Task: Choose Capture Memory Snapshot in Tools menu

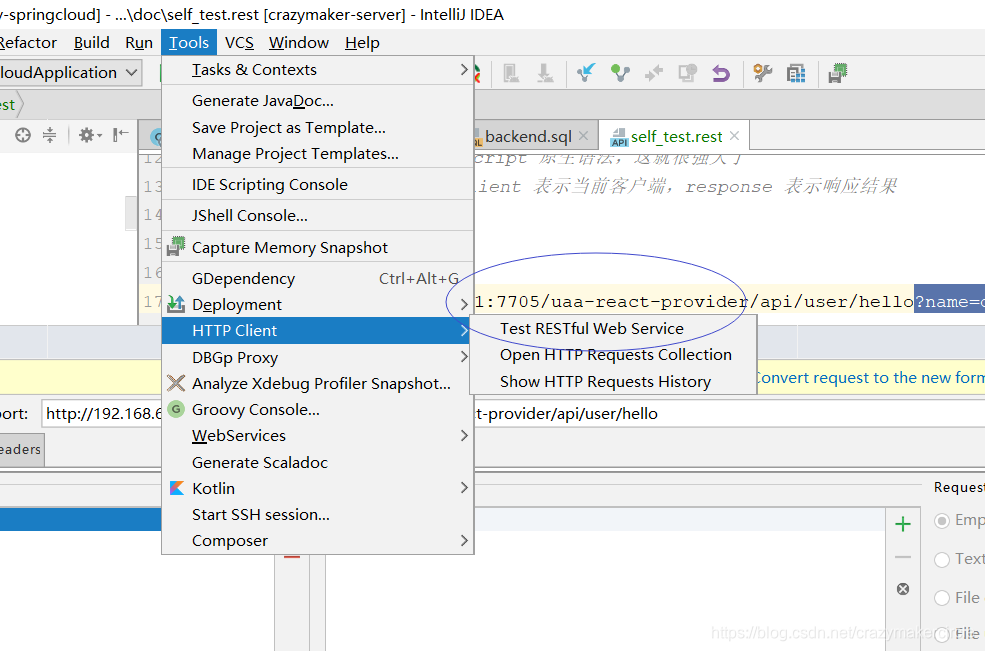Action: pyautogui.click(x=317, y=248)
